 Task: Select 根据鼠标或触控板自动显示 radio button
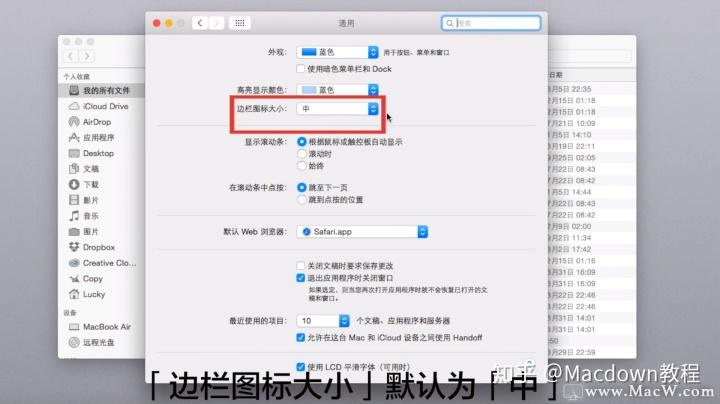(302, 142)
